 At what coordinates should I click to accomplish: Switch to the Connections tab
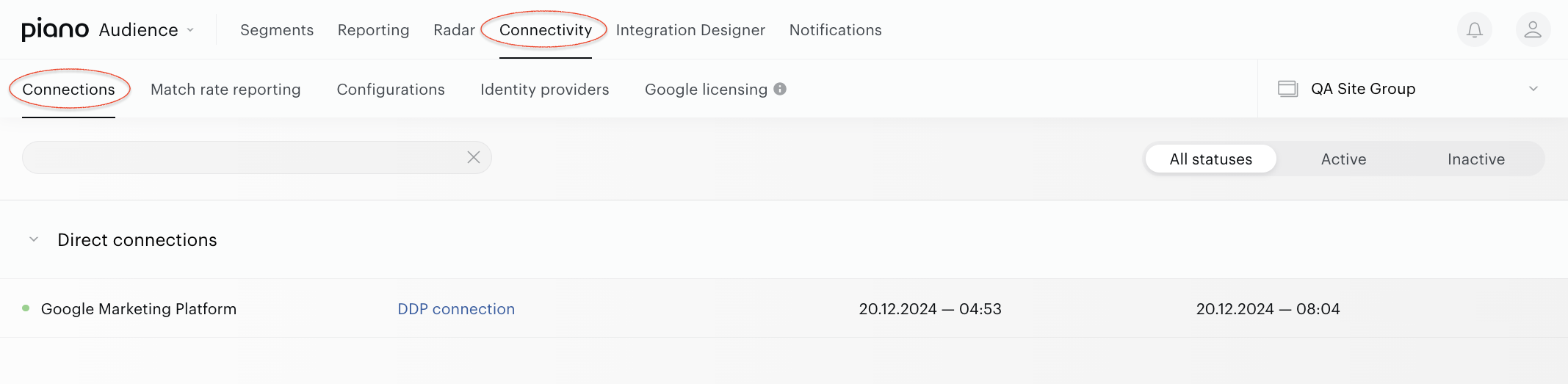pos(68,90)
